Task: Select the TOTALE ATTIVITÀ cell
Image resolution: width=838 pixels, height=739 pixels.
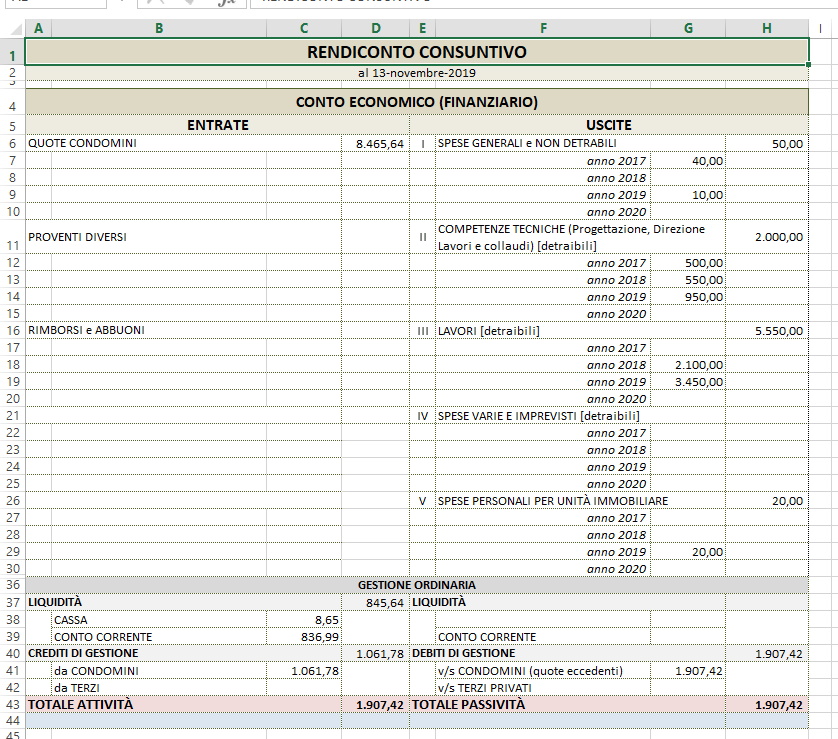Action: [183, 704]
